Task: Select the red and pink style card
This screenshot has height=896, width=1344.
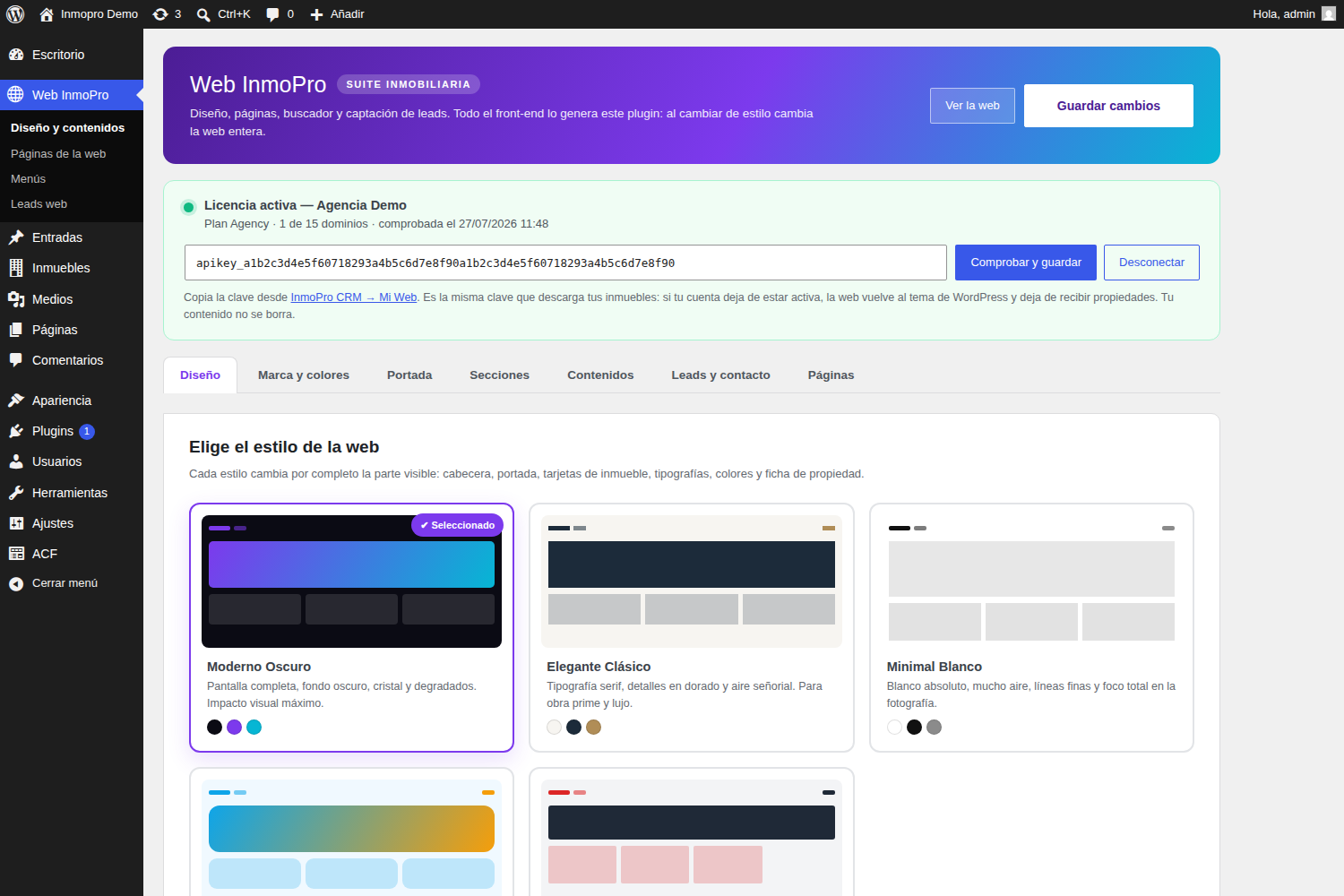Action: click(692, 831)
